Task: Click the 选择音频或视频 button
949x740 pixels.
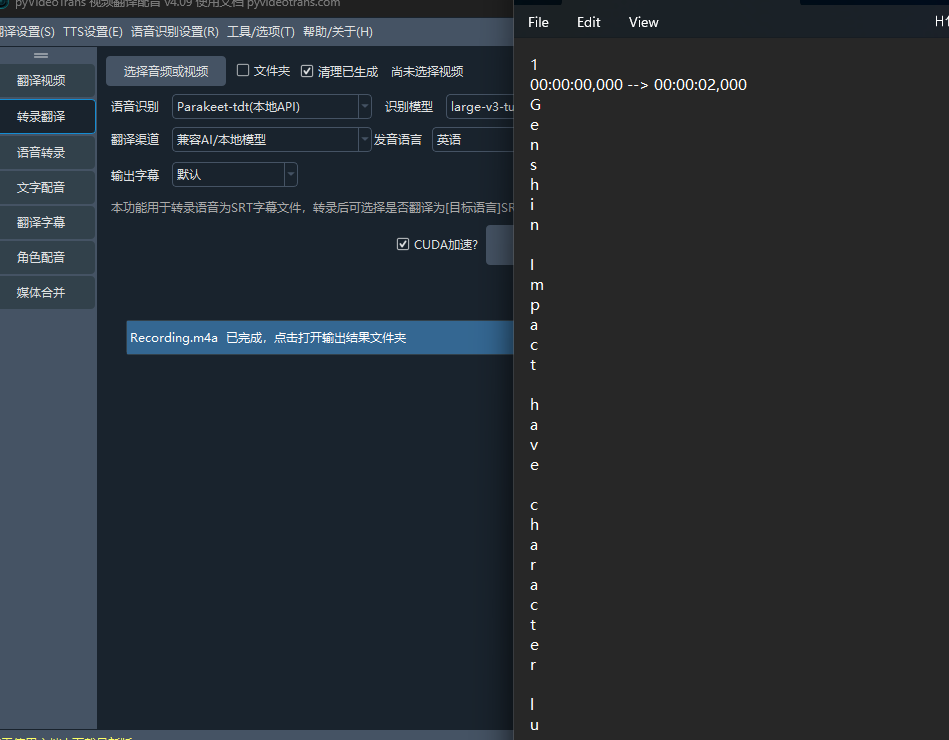Action: point(166,71)
